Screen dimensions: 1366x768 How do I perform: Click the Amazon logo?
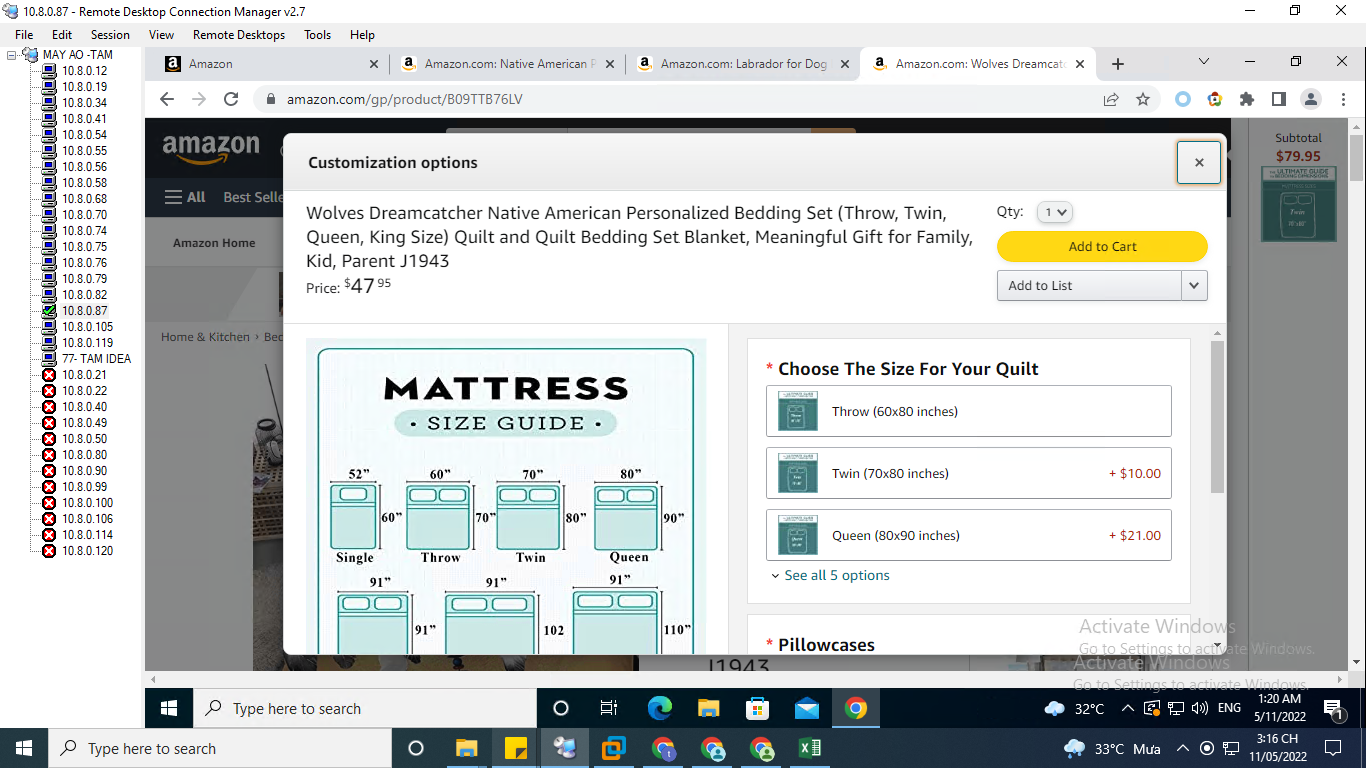tap(211, 148)
